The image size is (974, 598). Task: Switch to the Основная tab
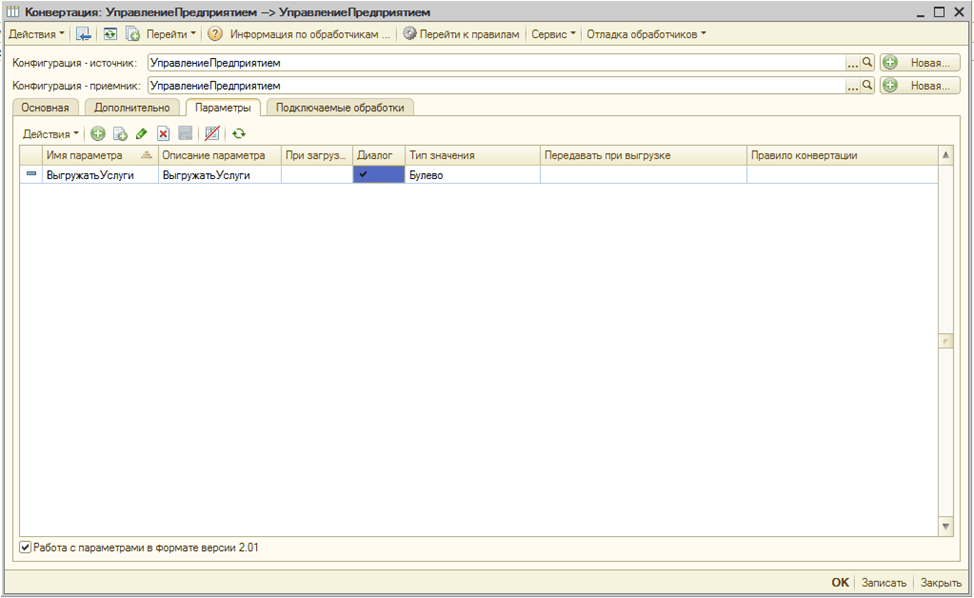point(46,108)
